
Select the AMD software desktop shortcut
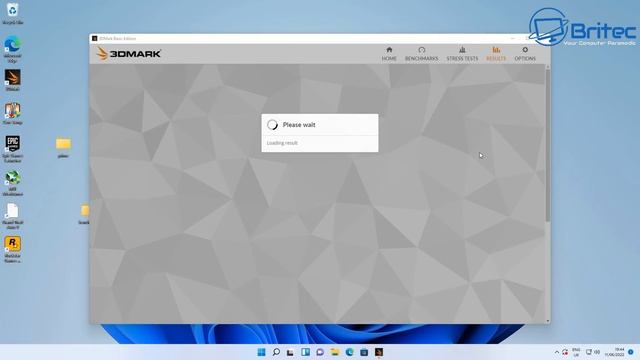point(13,183)
